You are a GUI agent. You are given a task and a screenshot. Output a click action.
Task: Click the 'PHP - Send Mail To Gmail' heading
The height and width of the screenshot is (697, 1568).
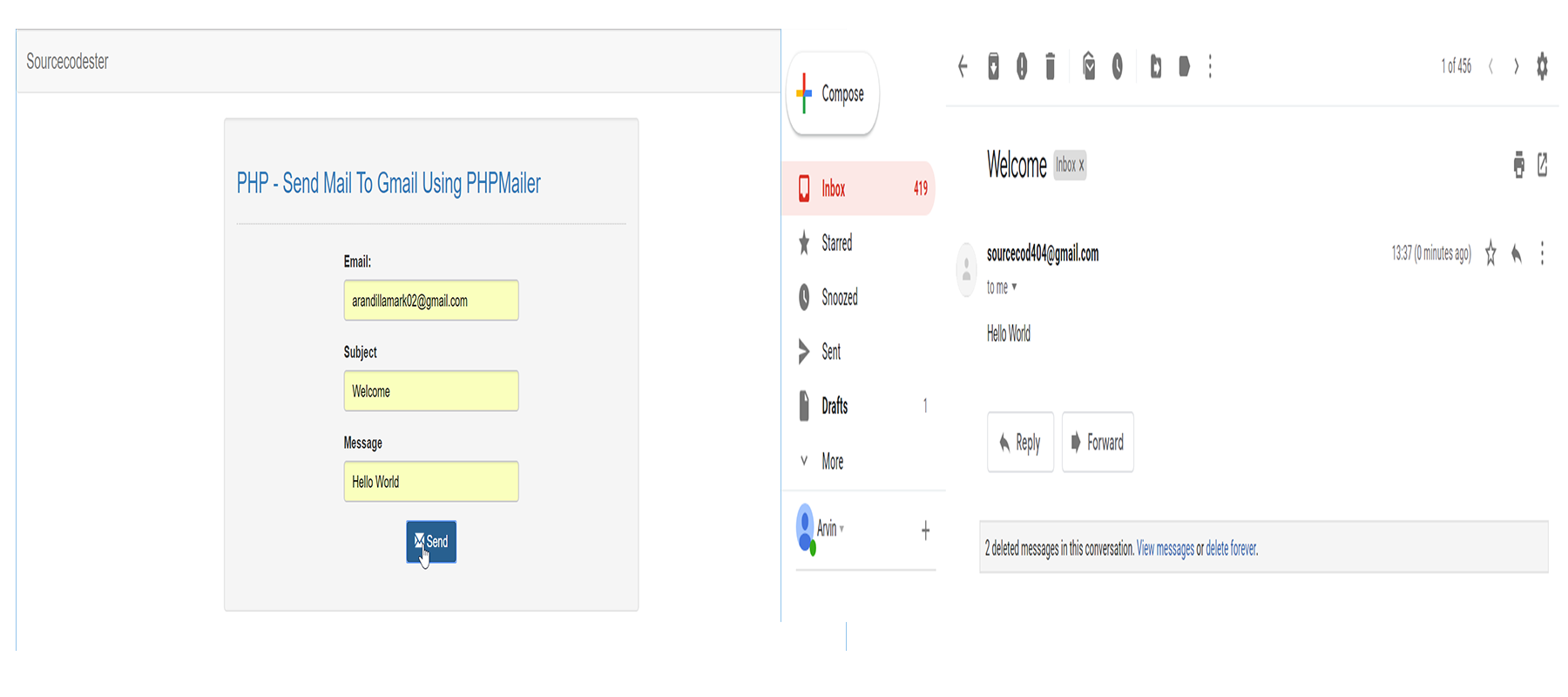tap(389, 183)
